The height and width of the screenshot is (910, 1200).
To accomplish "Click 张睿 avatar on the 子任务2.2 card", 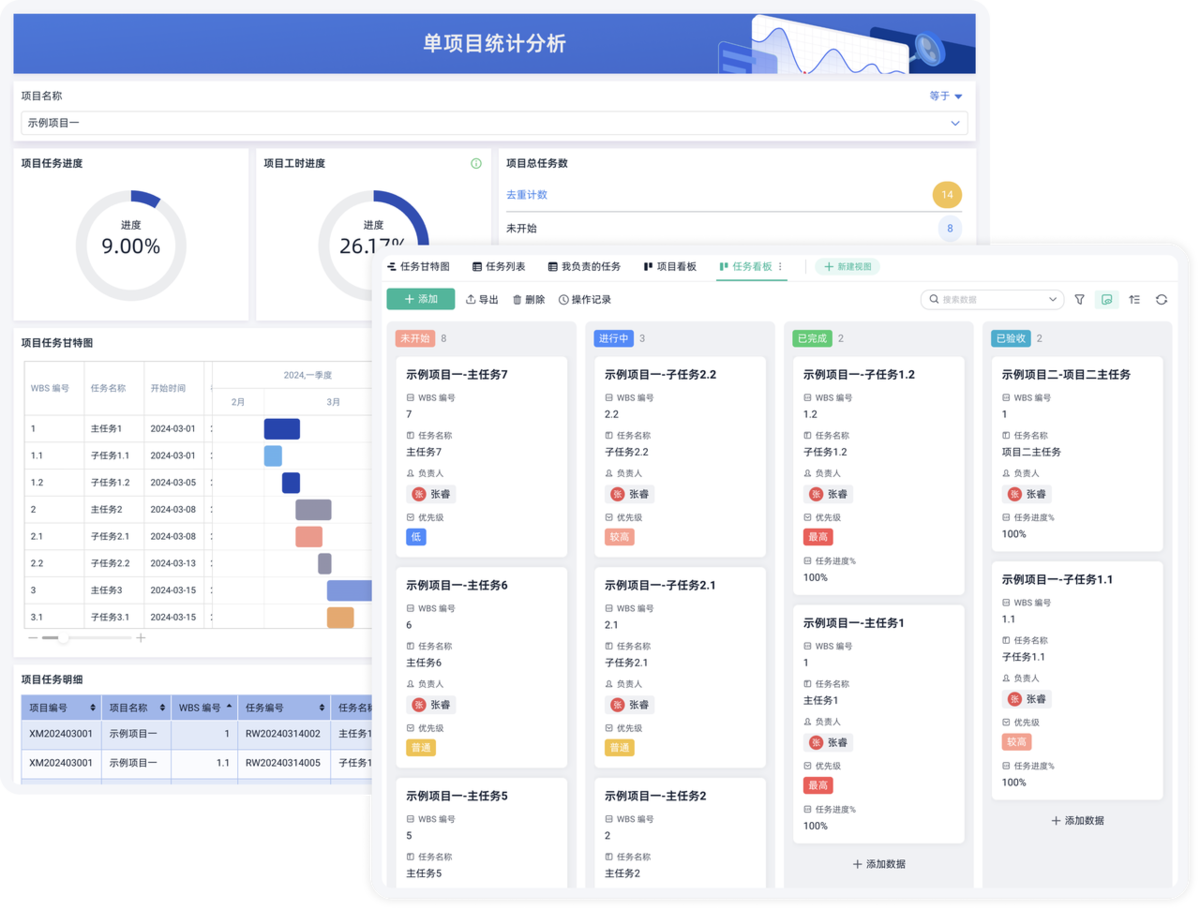I will (x=618, y=494).
